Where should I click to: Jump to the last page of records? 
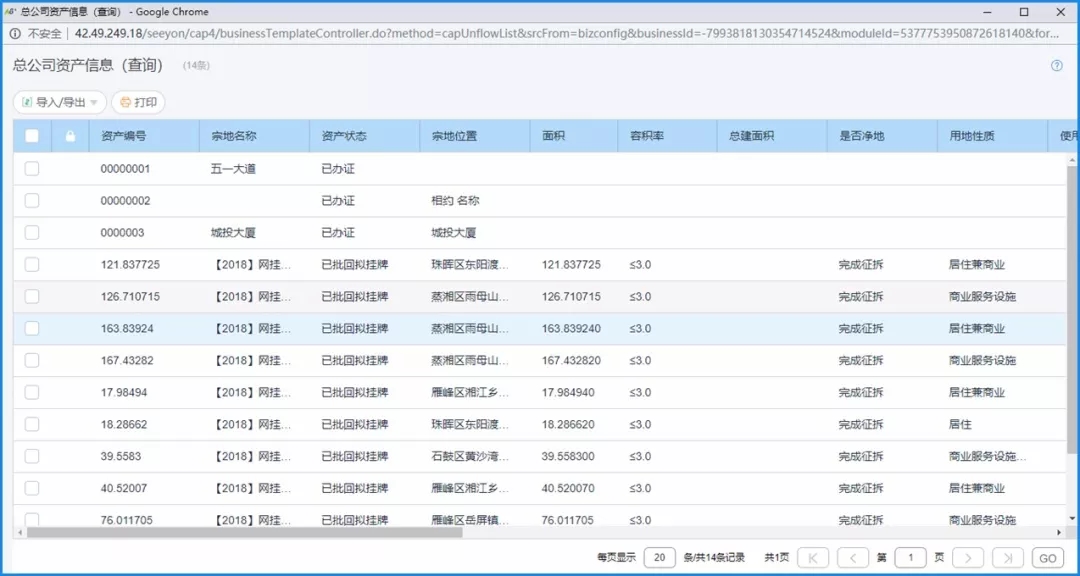[1007, 558]
